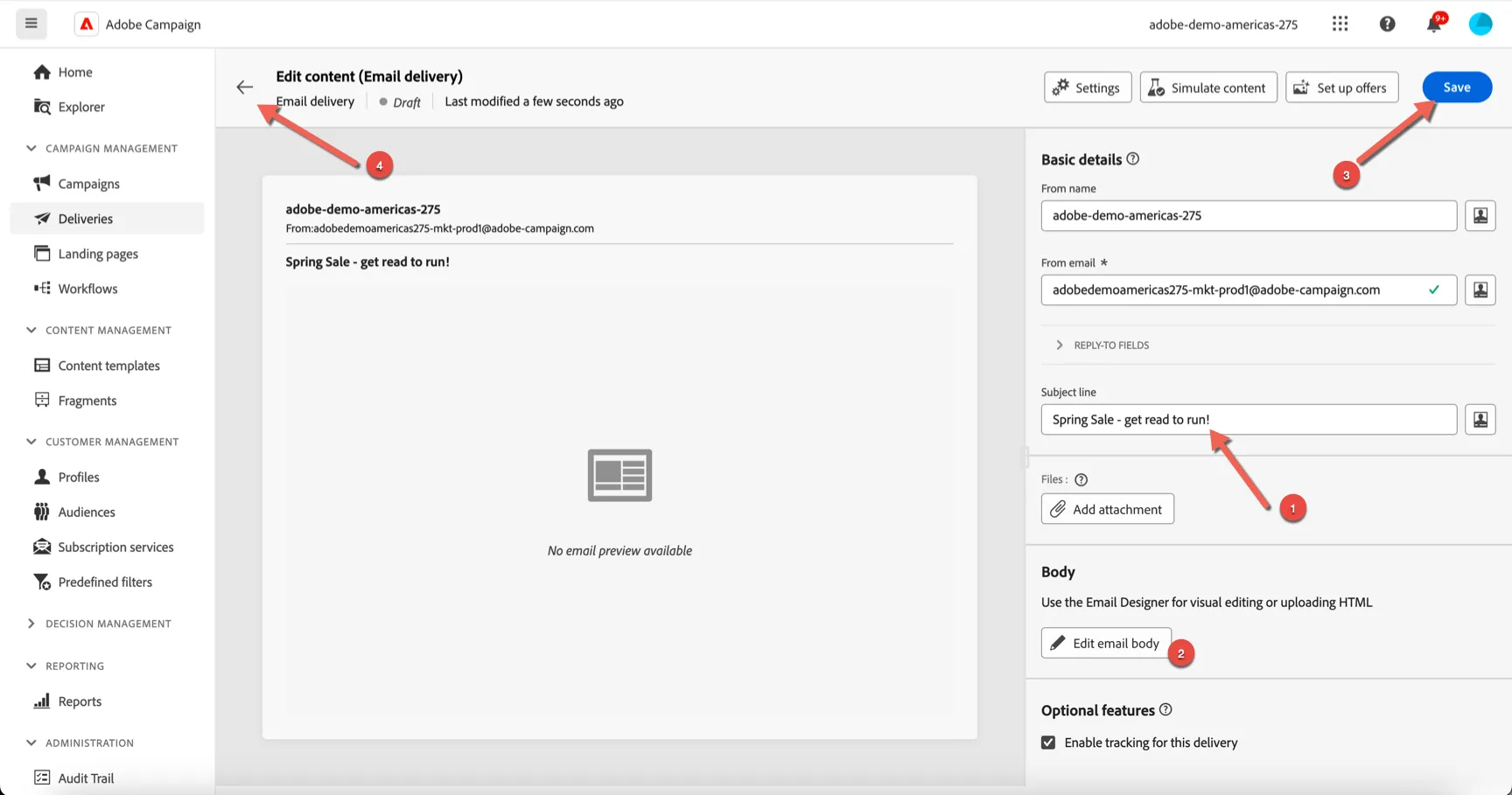The height and width of the screenshot is (795, 1512).
Task: Open Audit Trail in the sidebar
Action: [107, 778]
